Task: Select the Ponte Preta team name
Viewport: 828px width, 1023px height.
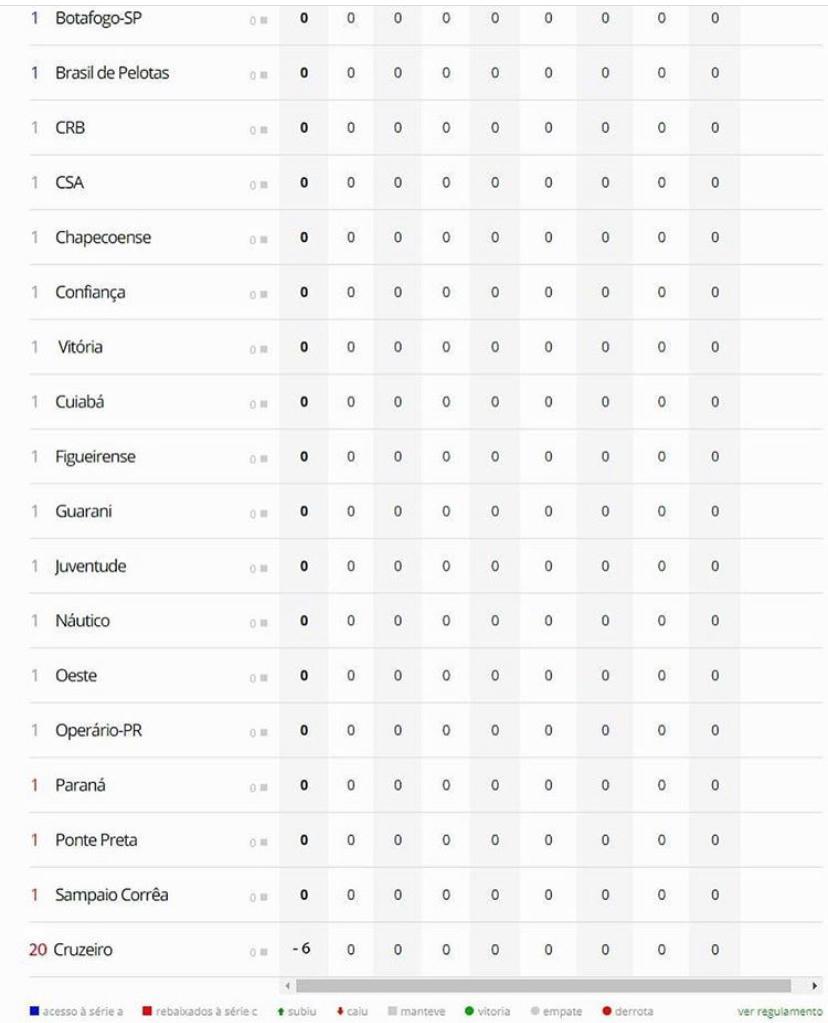Action: pyautogui.click(x=97, y=840)
